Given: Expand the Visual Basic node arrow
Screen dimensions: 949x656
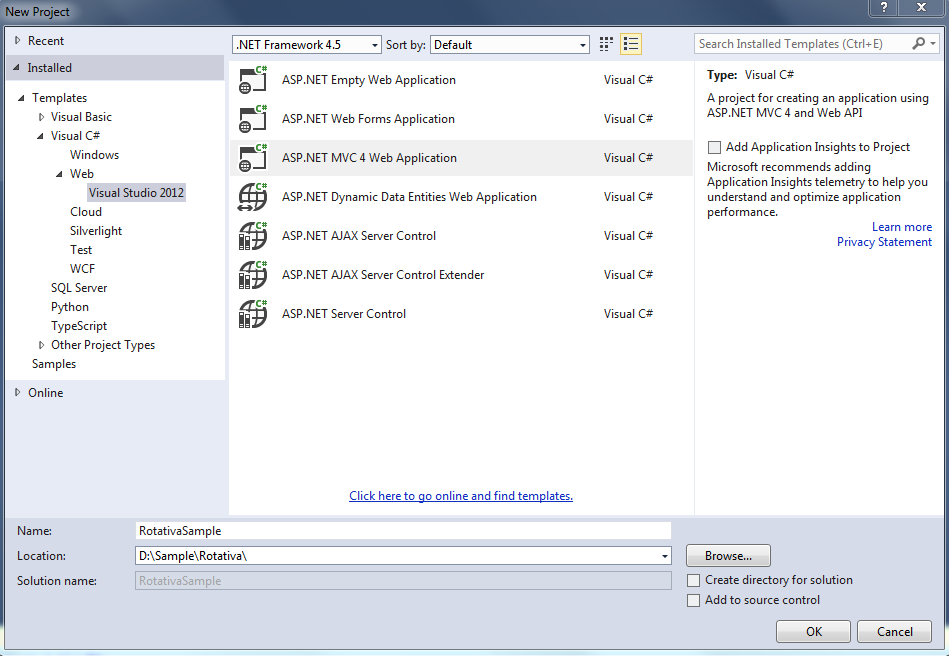Looking at the screenshot, I should 41,117.
